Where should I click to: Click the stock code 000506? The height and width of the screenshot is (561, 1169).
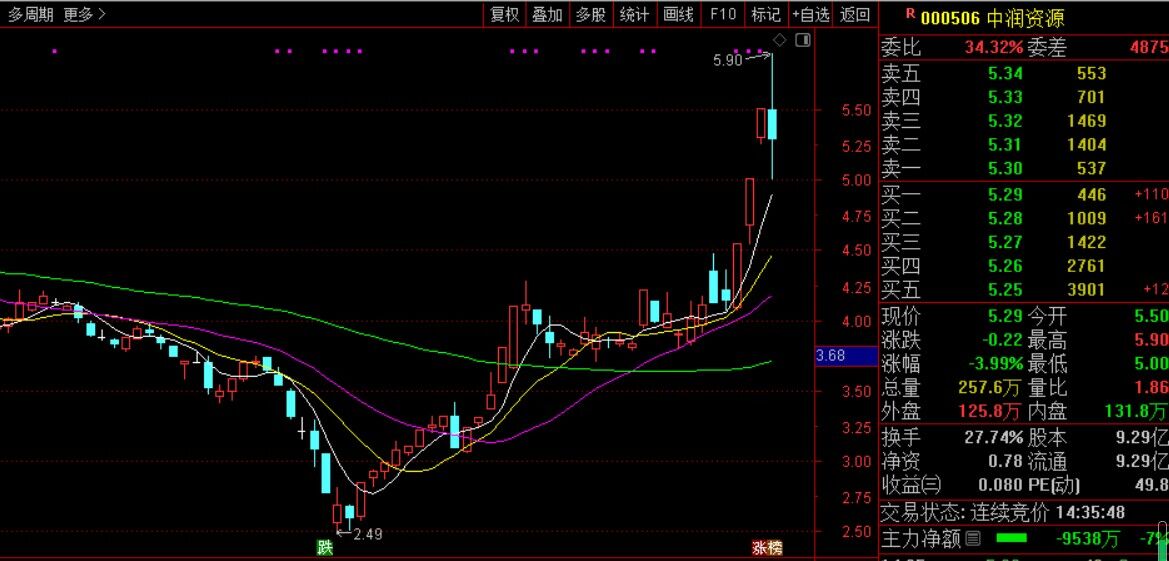[950, 18]
